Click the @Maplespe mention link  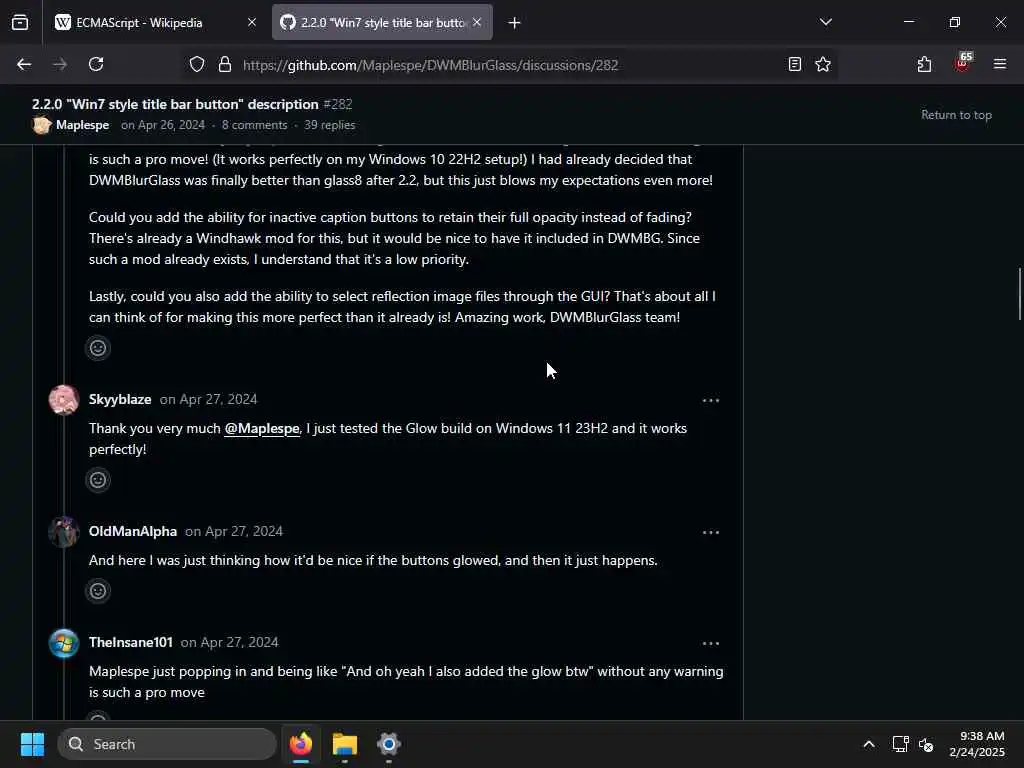coord(262,428)
